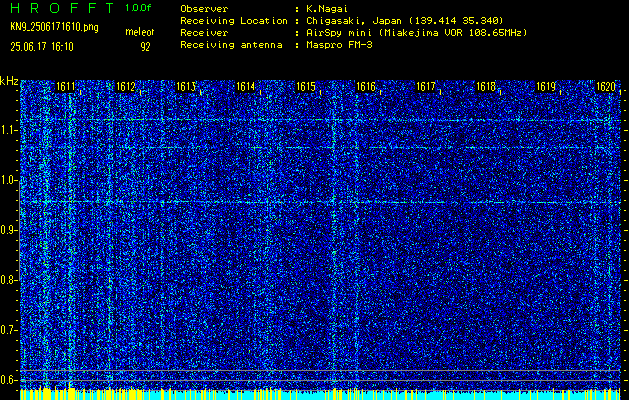Click time marker 1611
629x400 pixels.
click(x=65, y=87)
